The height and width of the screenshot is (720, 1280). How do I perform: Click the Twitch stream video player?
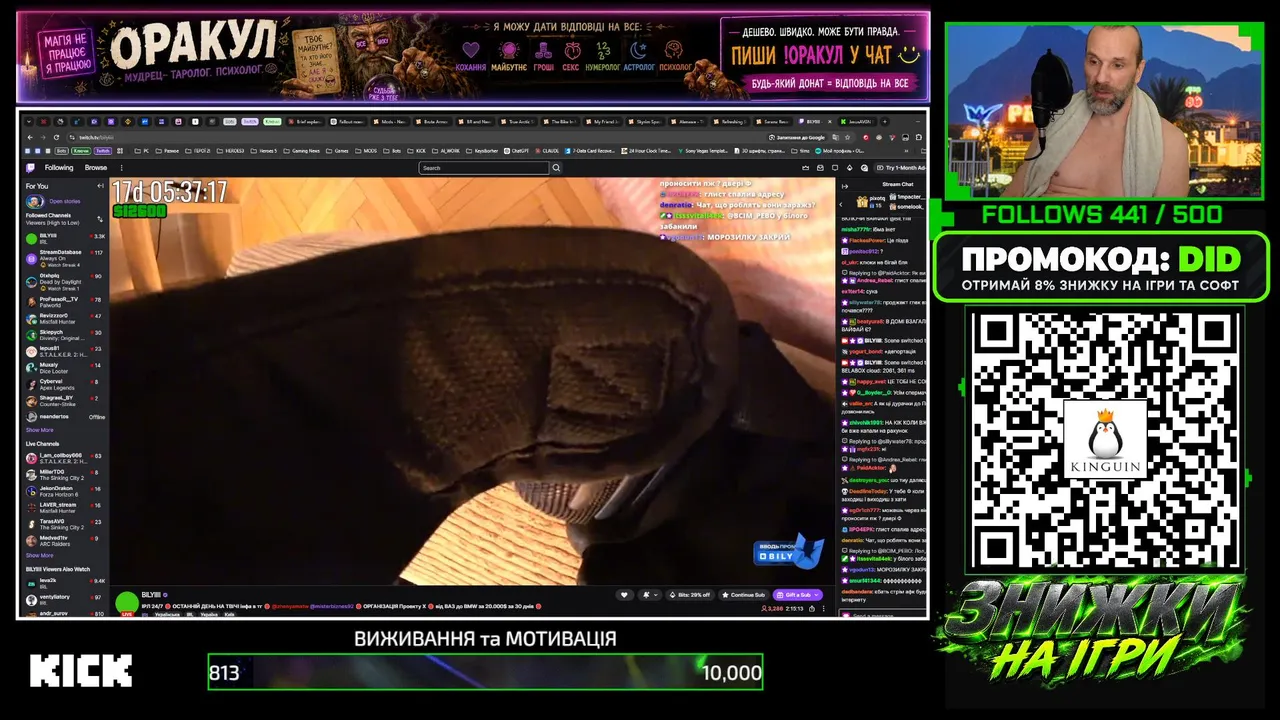[x=472, y=381]
